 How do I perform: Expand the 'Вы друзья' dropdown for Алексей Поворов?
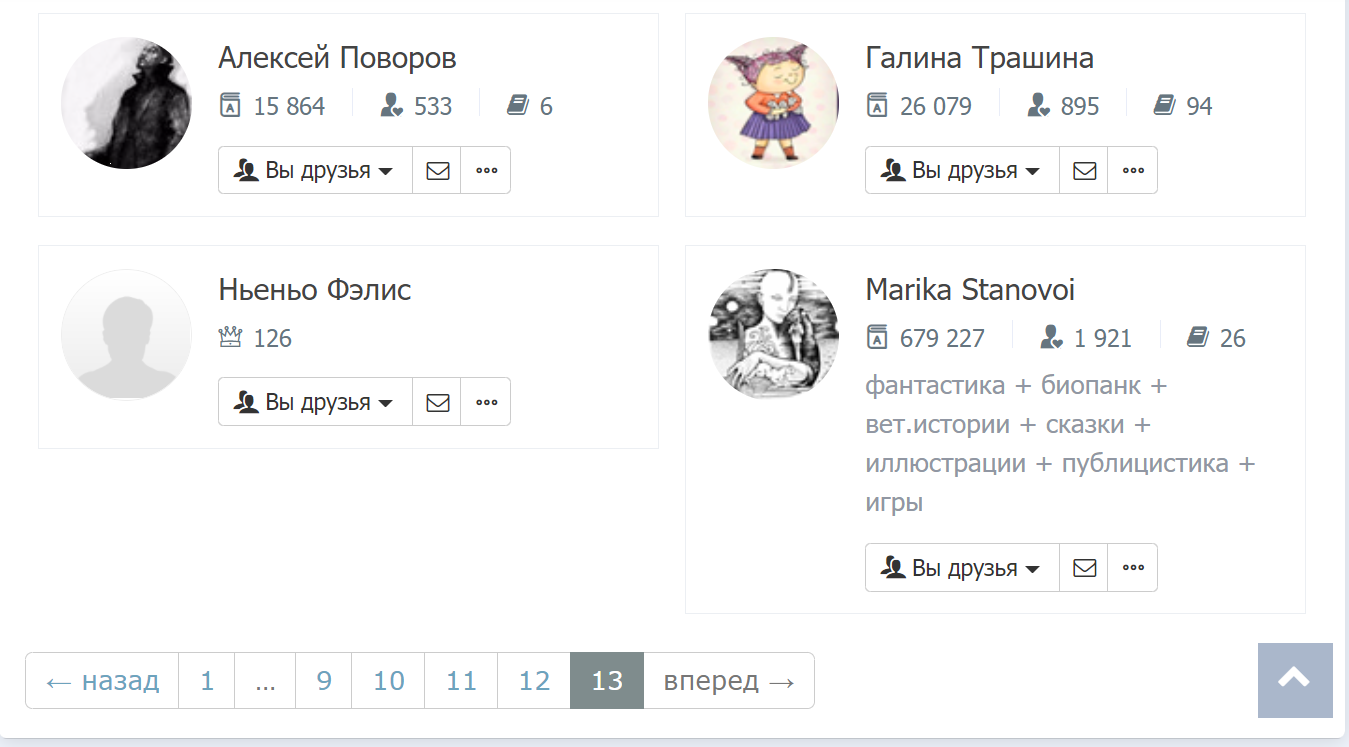[x=315, y=170]
